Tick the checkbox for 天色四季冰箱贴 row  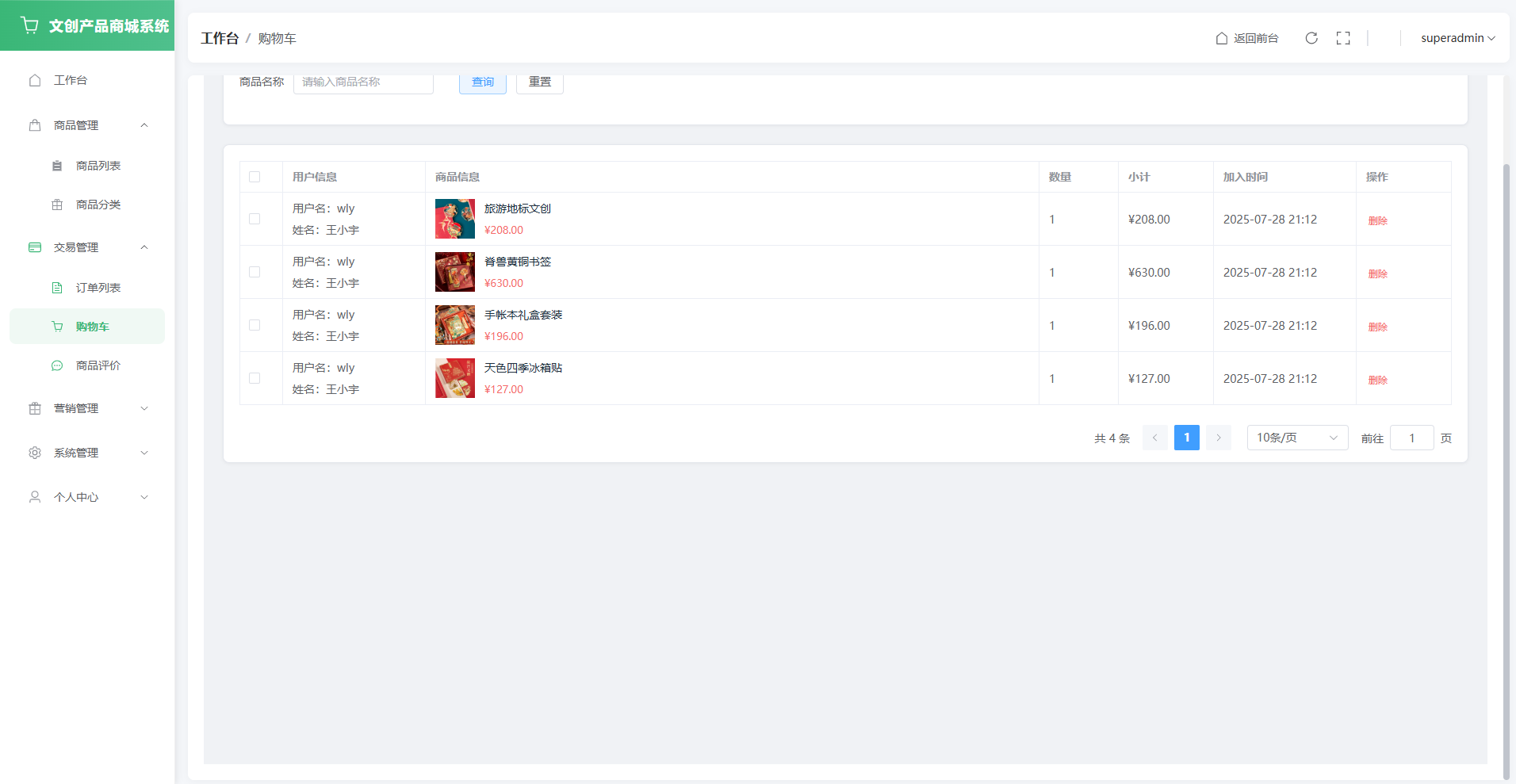pos(255,378)
